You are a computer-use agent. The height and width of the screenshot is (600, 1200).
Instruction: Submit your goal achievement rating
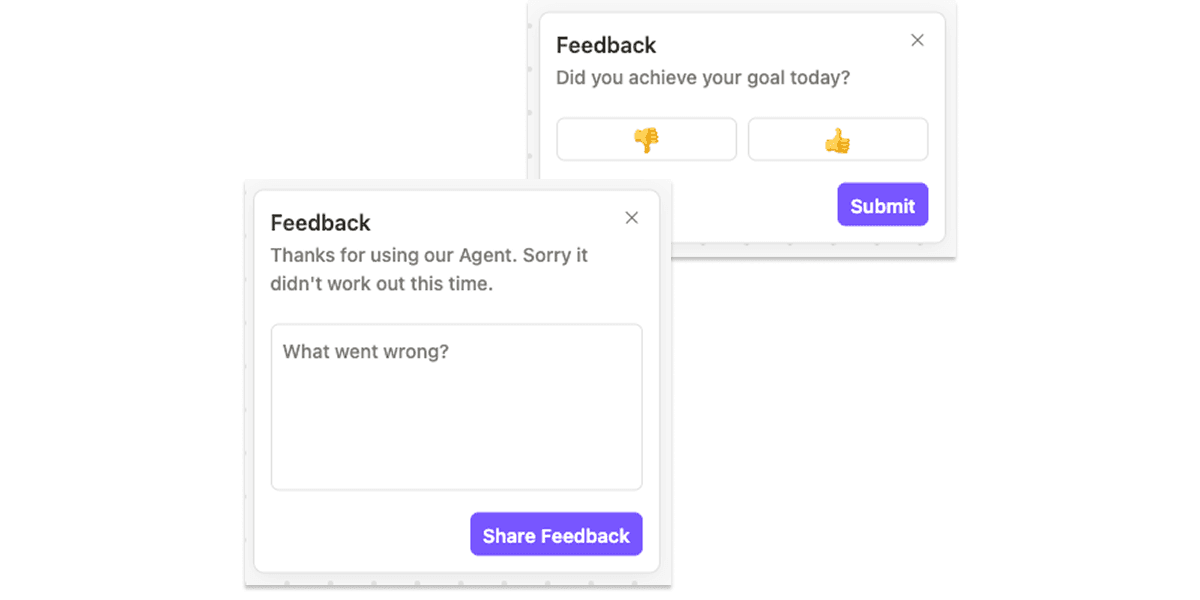(x=882, y=204)
